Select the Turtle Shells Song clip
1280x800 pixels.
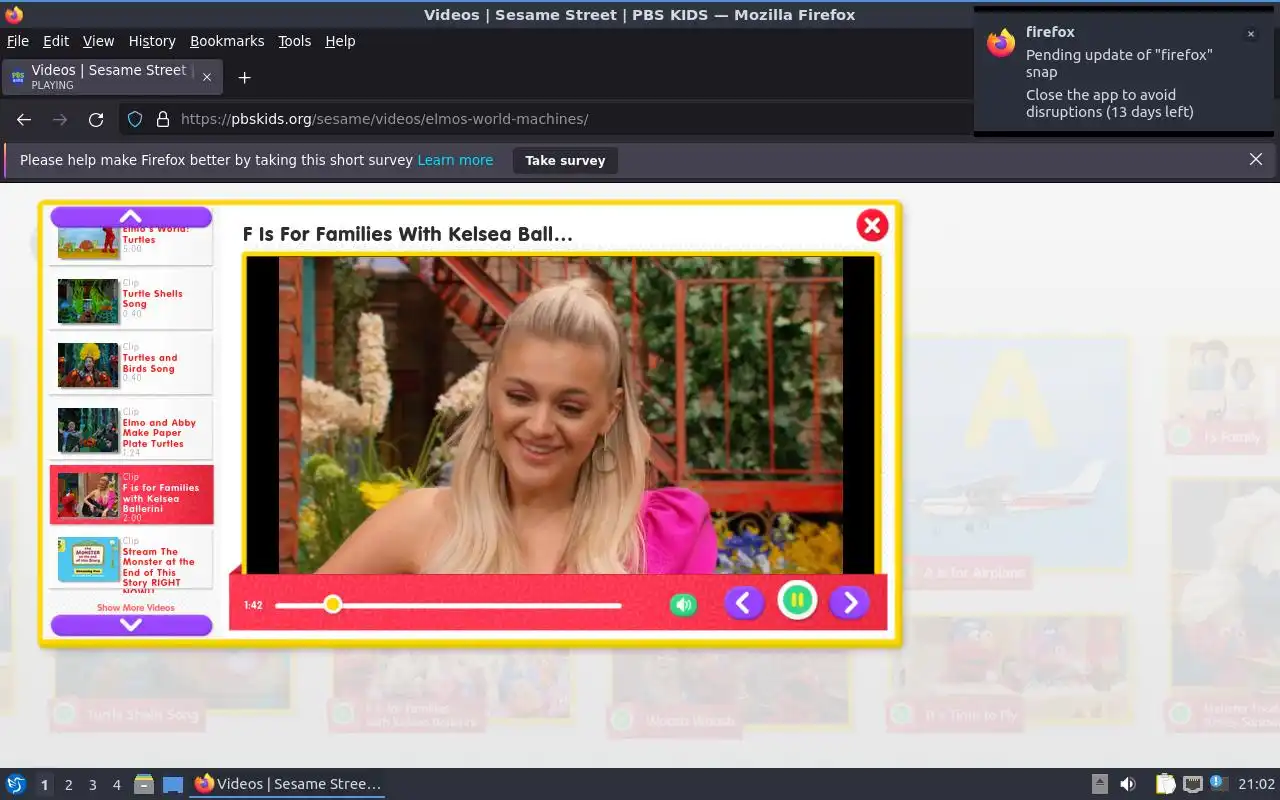[131, 299]
